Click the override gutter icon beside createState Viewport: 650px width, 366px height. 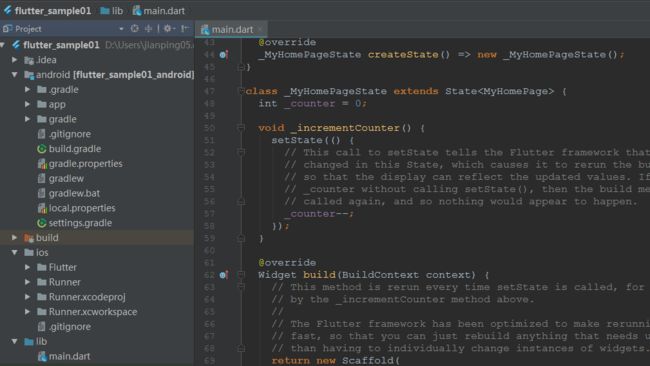223,55
